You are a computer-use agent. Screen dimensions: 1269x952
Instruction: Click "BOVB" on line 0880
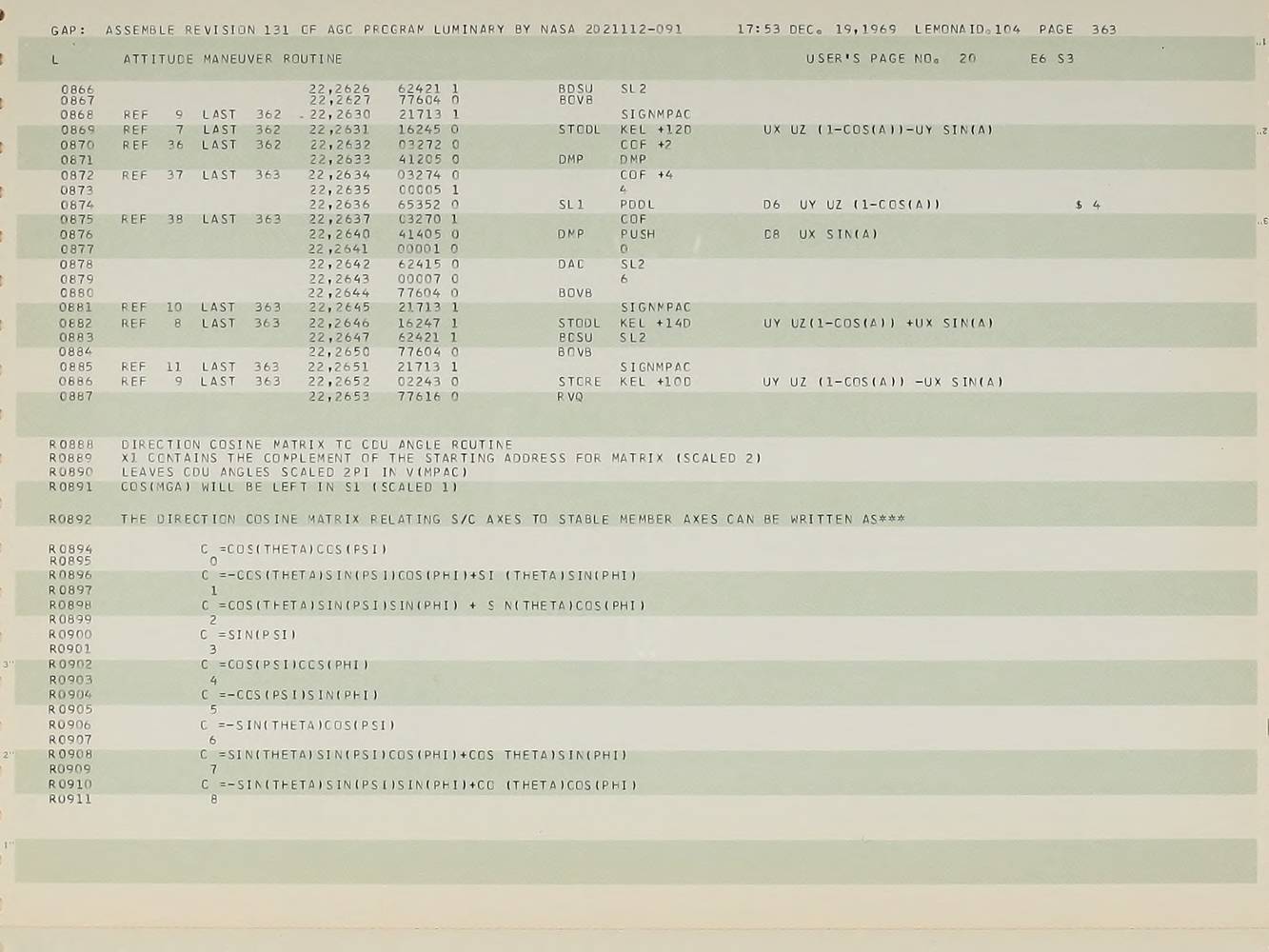click(575, 293)
